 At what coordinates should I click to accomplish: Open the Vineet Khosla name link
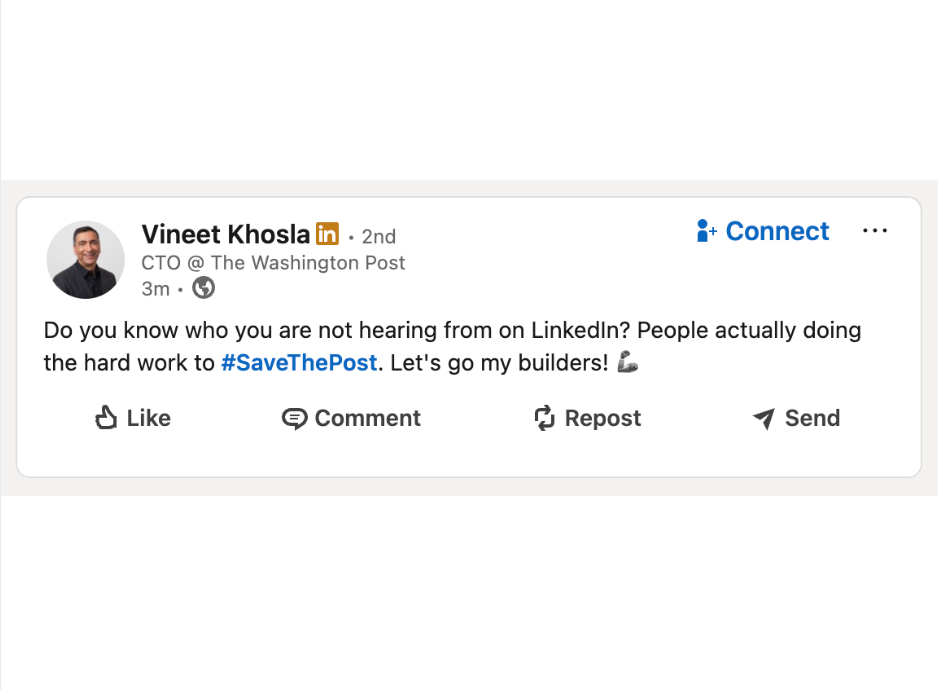click(226, 234)
